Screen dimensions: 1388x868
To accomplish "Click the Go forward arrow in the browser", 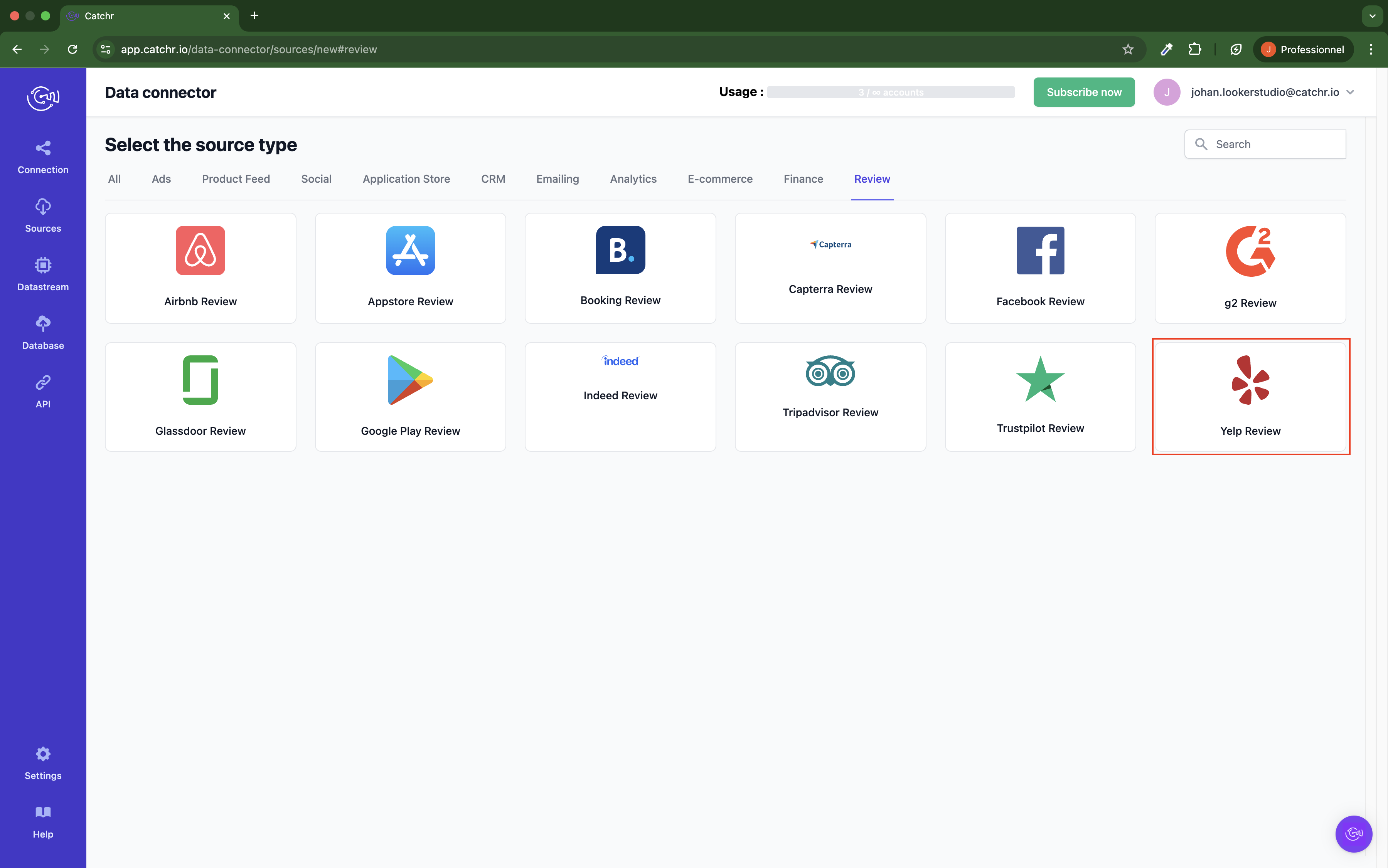I will 45,49.
